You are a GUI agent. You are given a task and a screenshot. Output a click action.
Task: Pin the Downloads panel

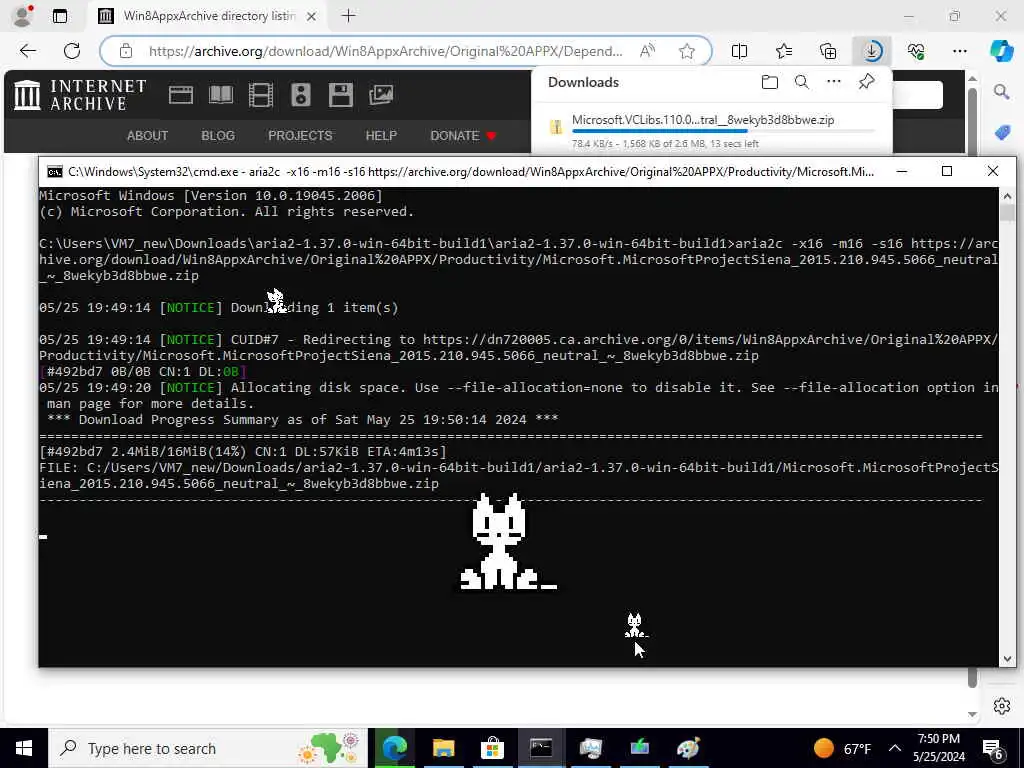coord(867,82)
